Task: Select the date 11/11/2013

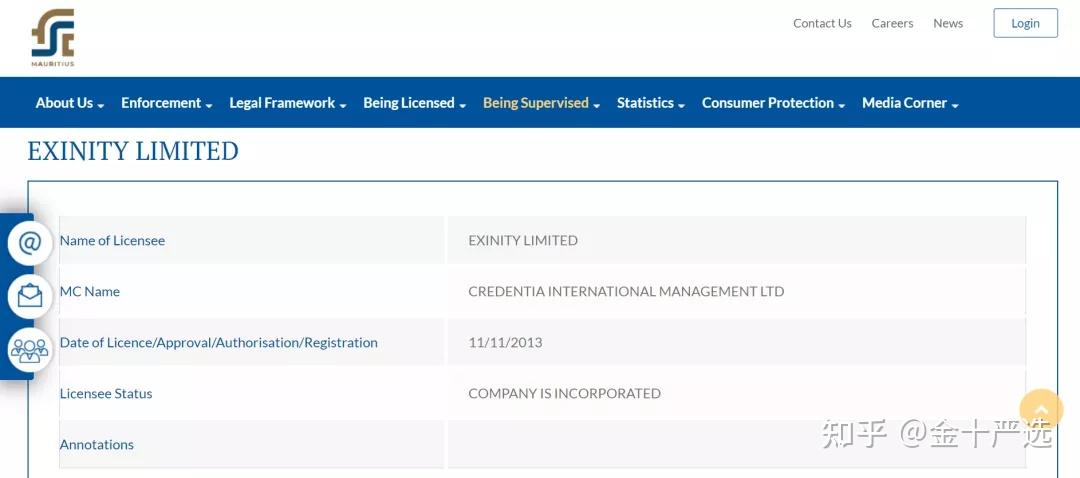Action: click(x=505, y=342)
